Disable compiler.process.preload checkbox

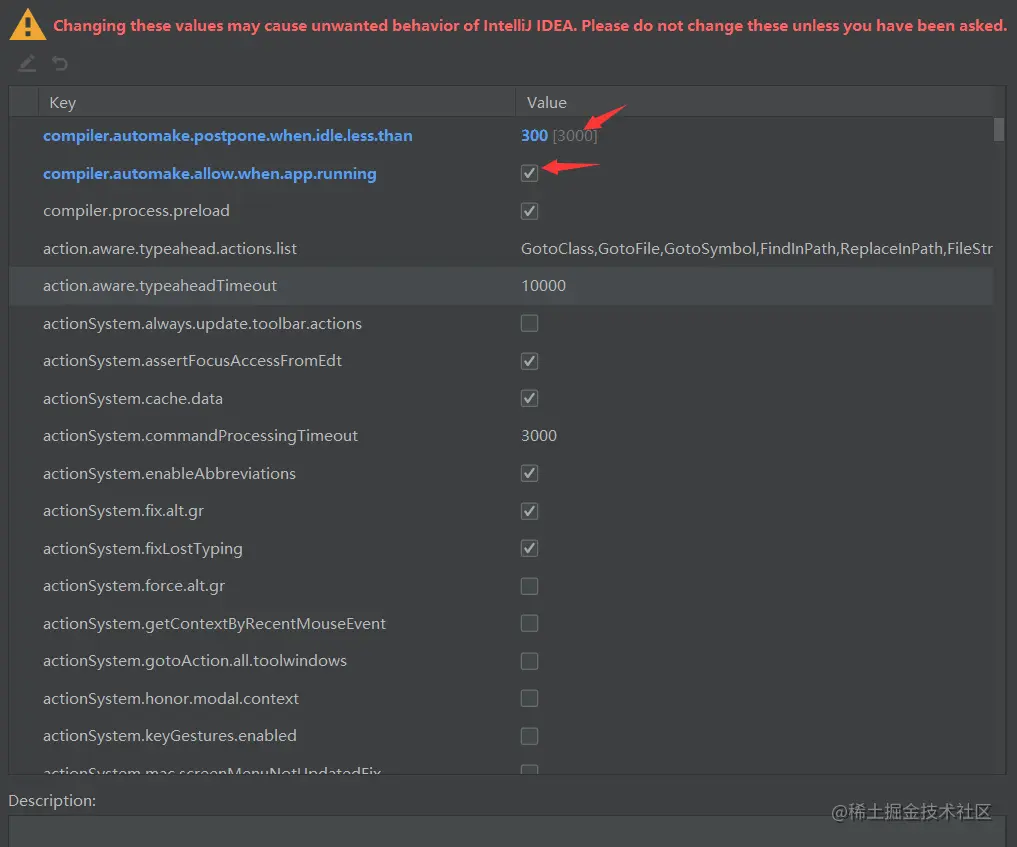click(x=530, y=211)
